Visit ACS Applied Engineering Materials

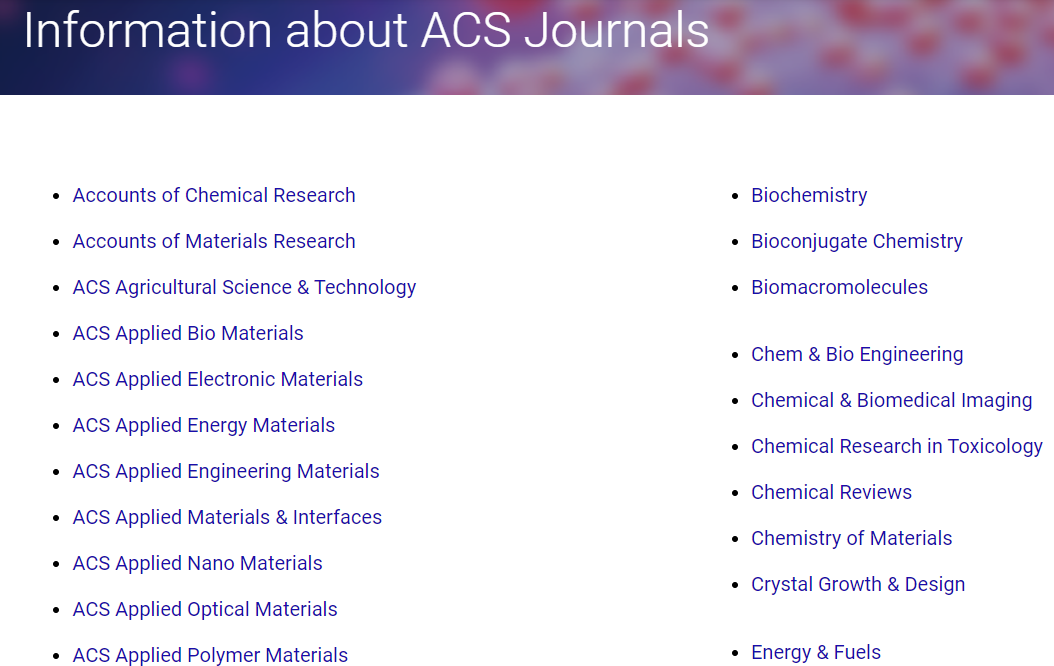tap(226, 471)
